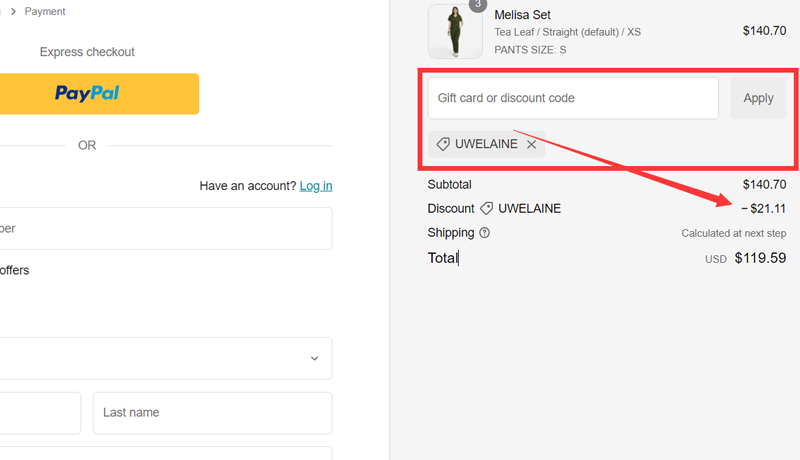Click the quantity badge on the product image
This screenshot has width=800, height=460.
pos(478,4)
